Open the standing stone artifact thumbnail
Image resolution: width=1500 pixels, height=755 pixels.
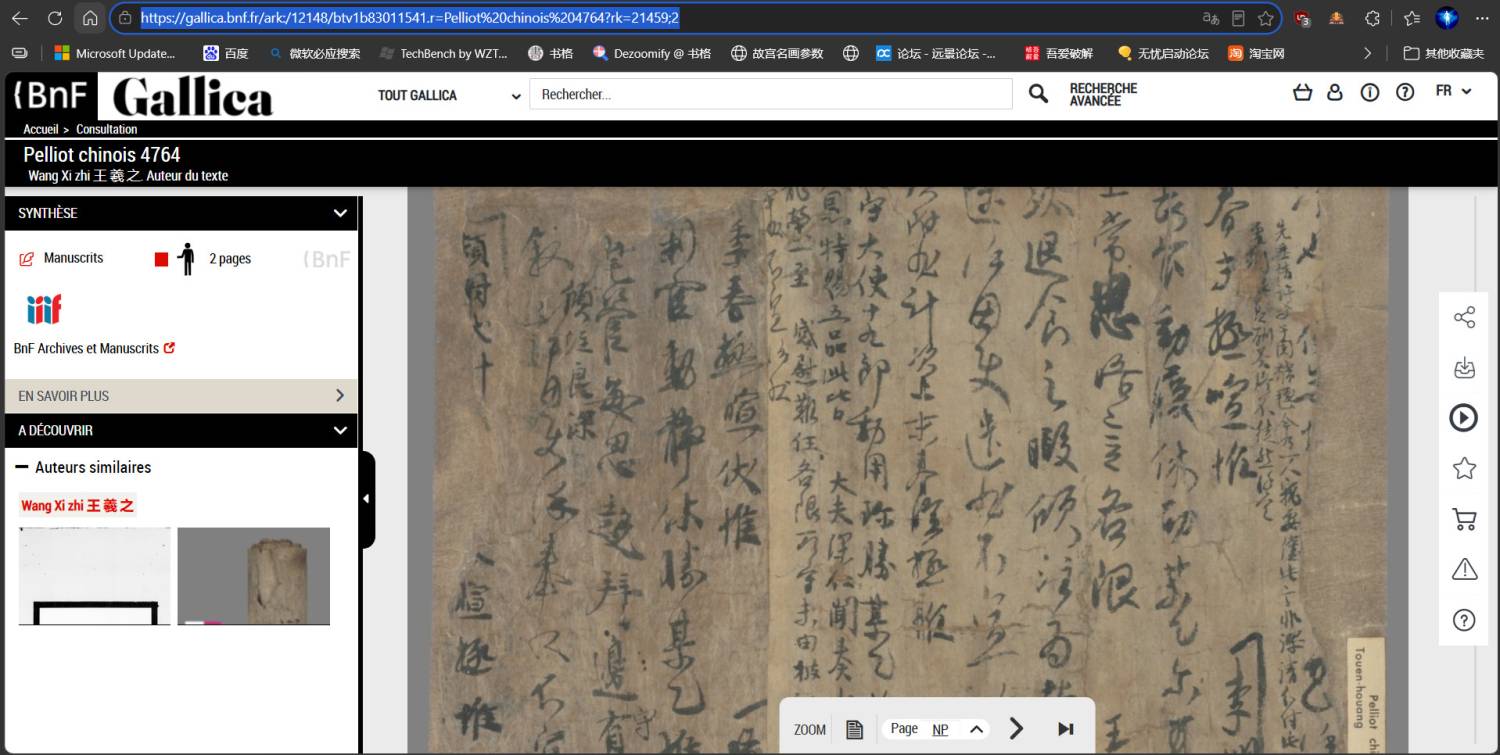coord(254,576)
